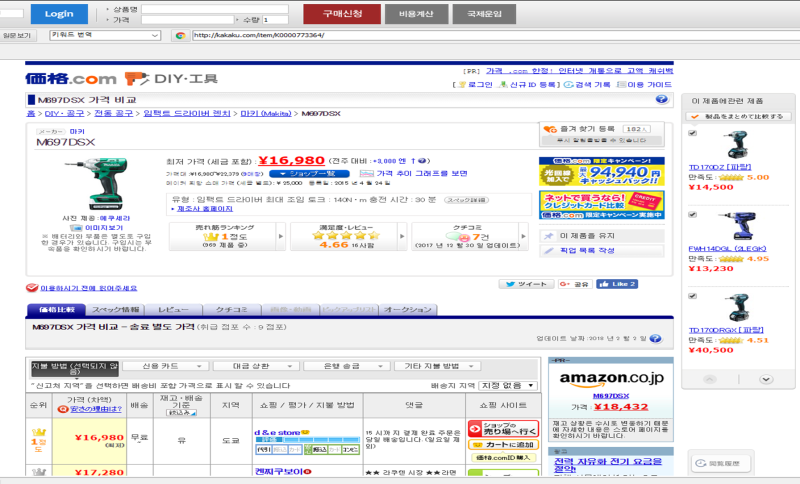The width and height of the screenshot is (800, 484).
Task: Click the 상품명 input field
Action: pyautogui.click(x=215, y=9)
